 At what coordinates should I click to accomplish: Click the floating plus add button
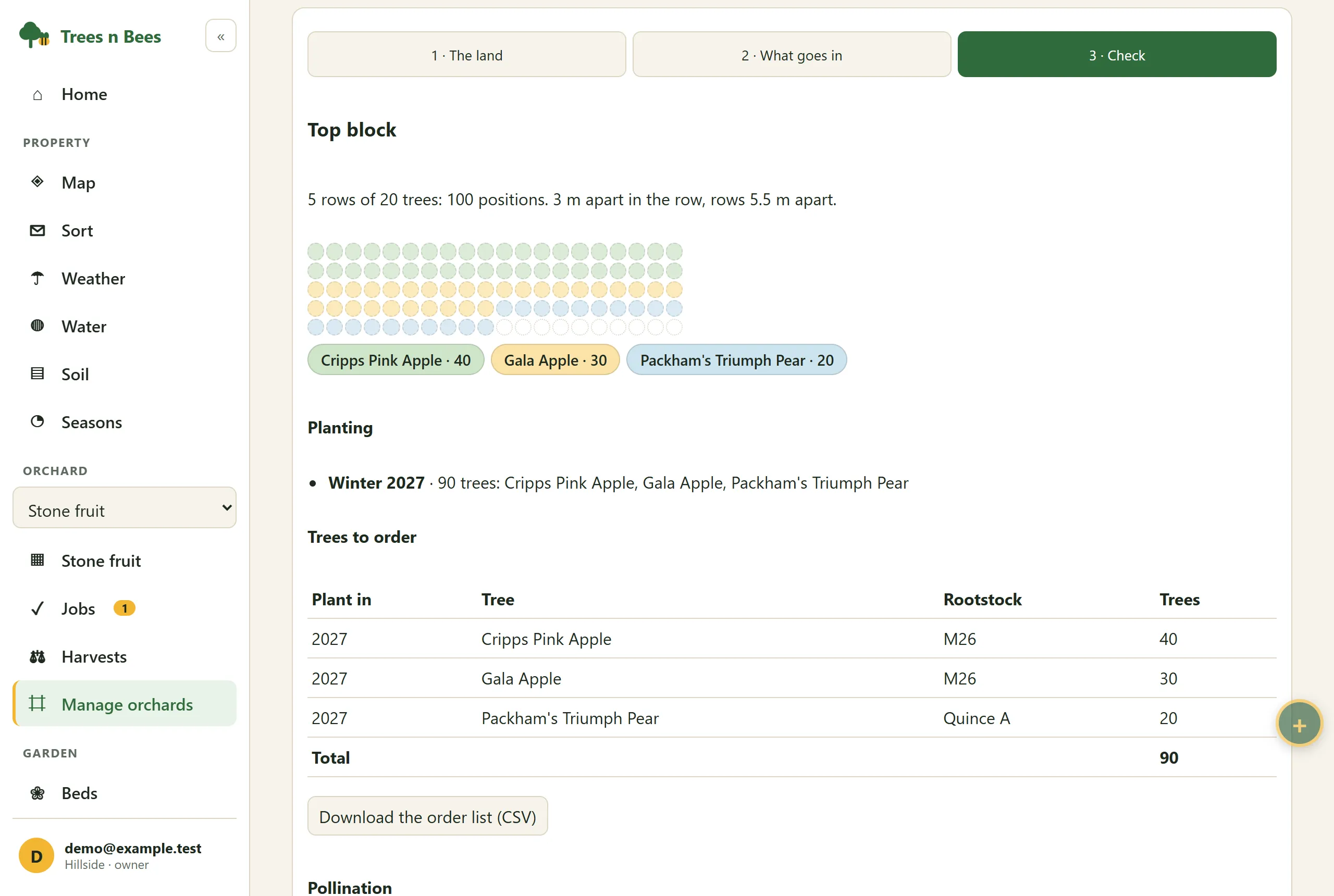[x=1299, y=724]
